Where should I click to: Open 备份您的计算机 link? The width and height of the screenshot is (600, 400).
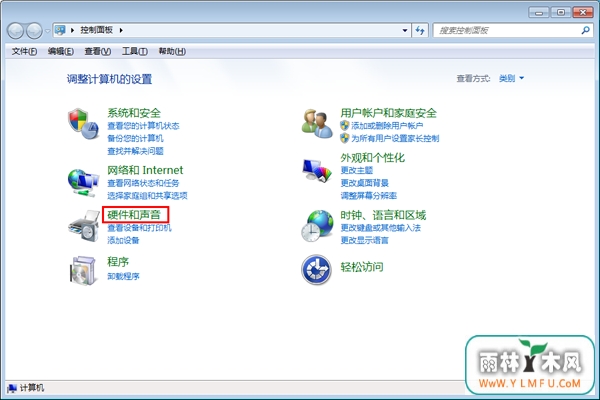pyautogui.click(x=135, y=138)
